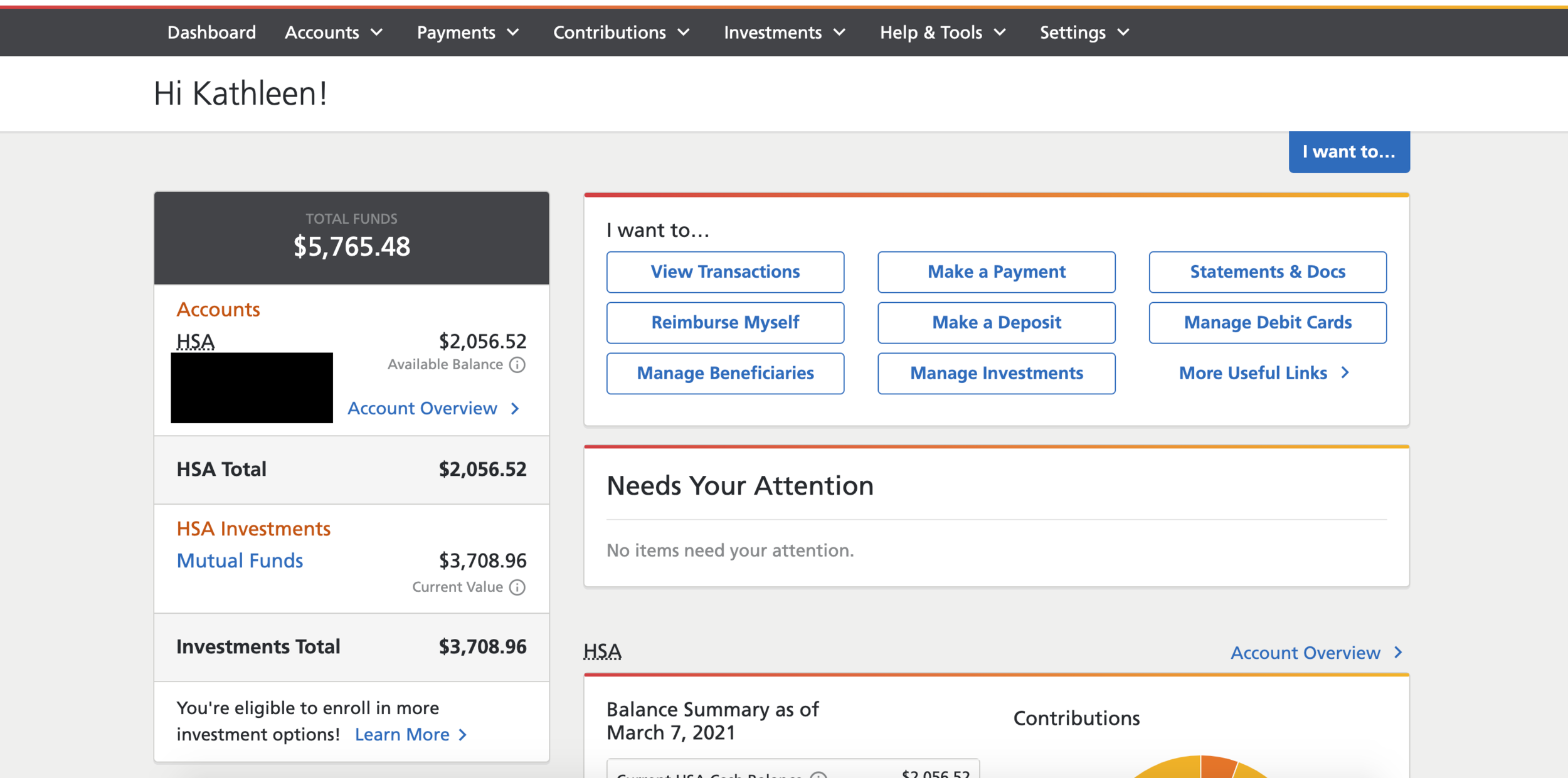Click arrow beside Learn More link
This screenshot has width=1568, height=778.
point(463,735)
